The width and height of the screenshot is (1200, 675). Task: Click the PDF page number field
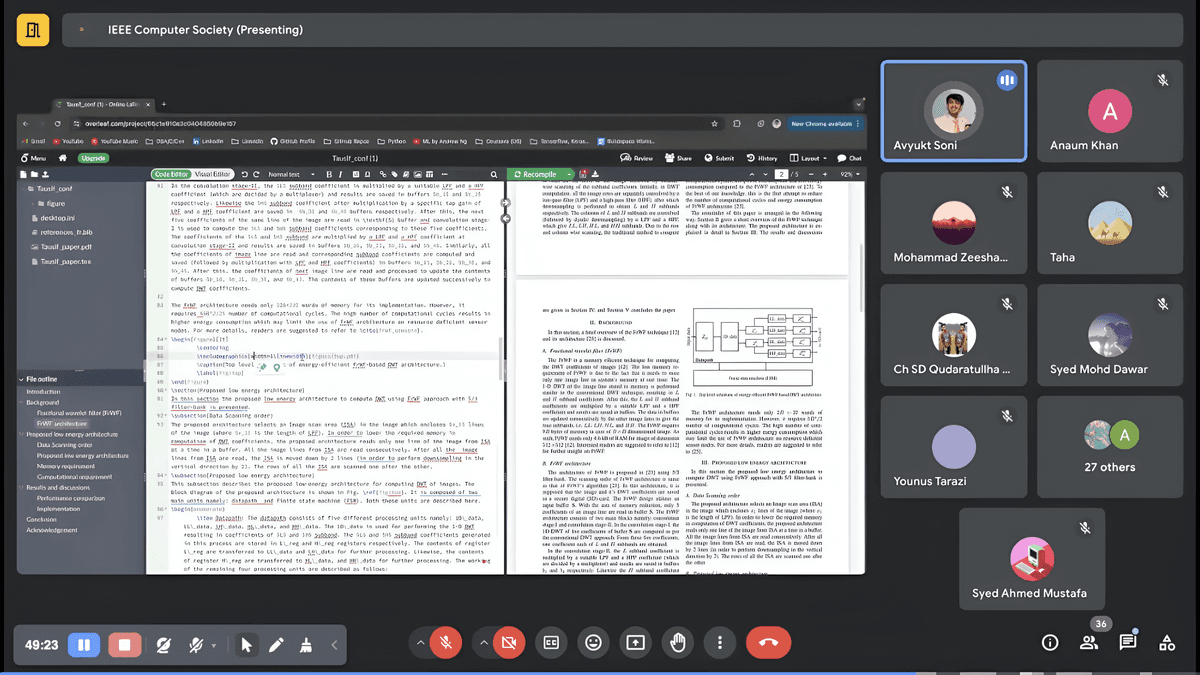coord(783,174)
